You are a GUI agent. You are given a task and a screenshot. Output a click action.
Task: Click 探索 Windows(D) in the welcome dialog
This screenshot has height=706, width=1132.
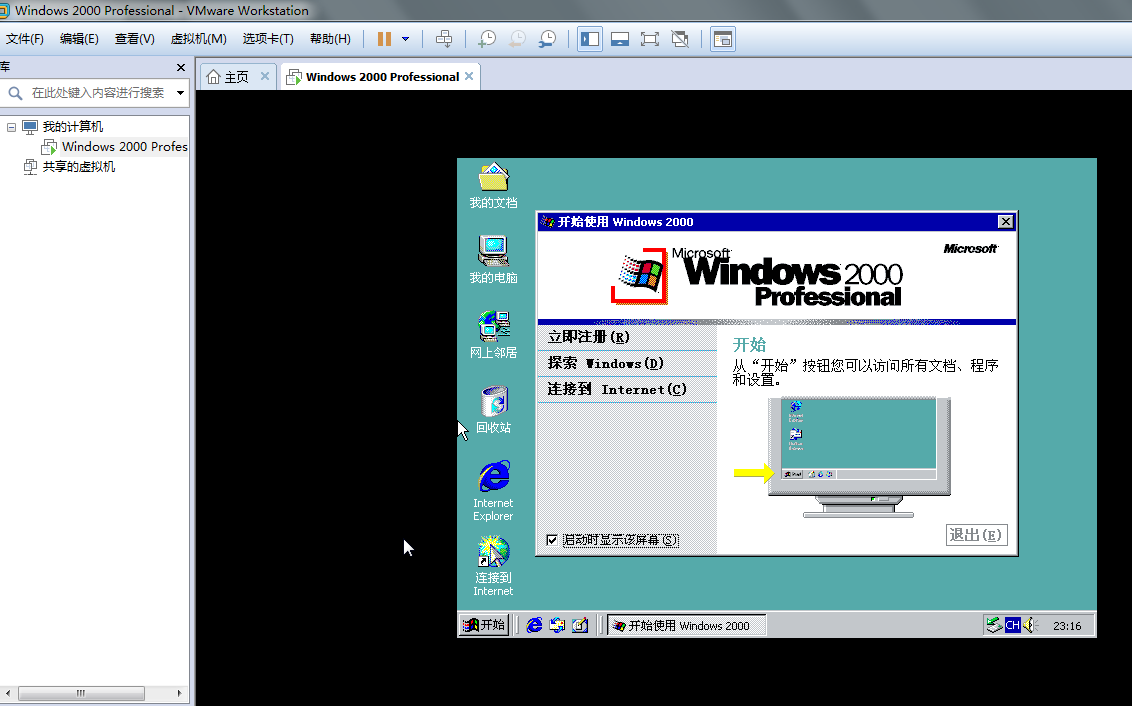[x=627, y=363]
